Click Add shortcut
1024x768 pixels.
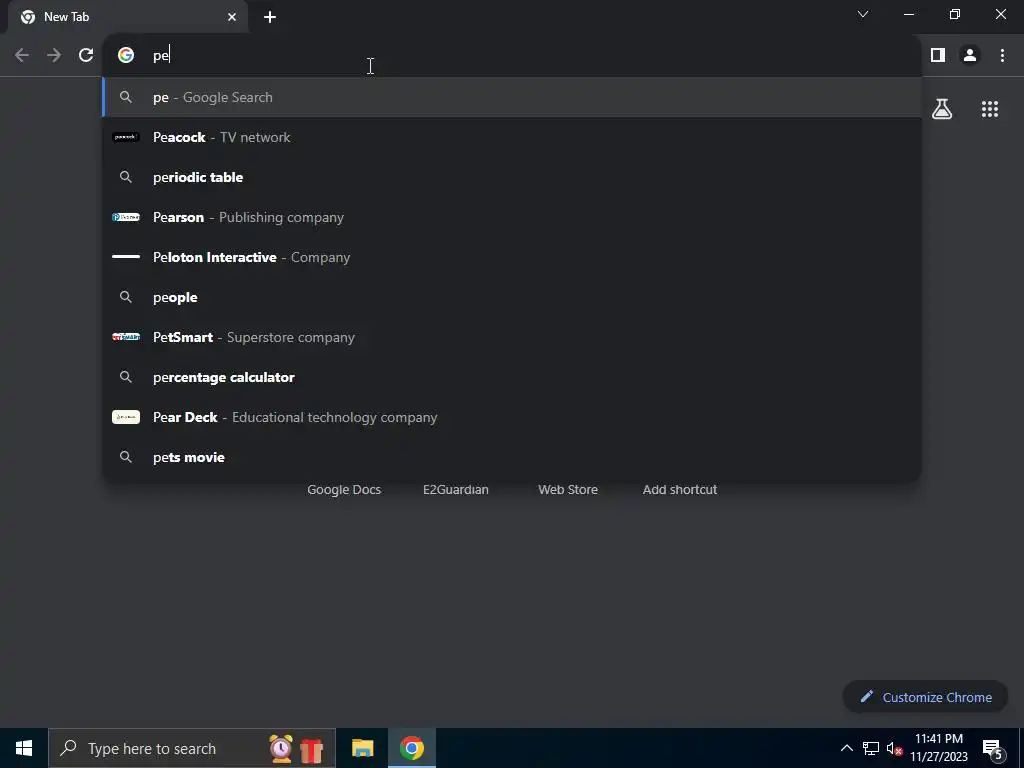tap(680, 490)
